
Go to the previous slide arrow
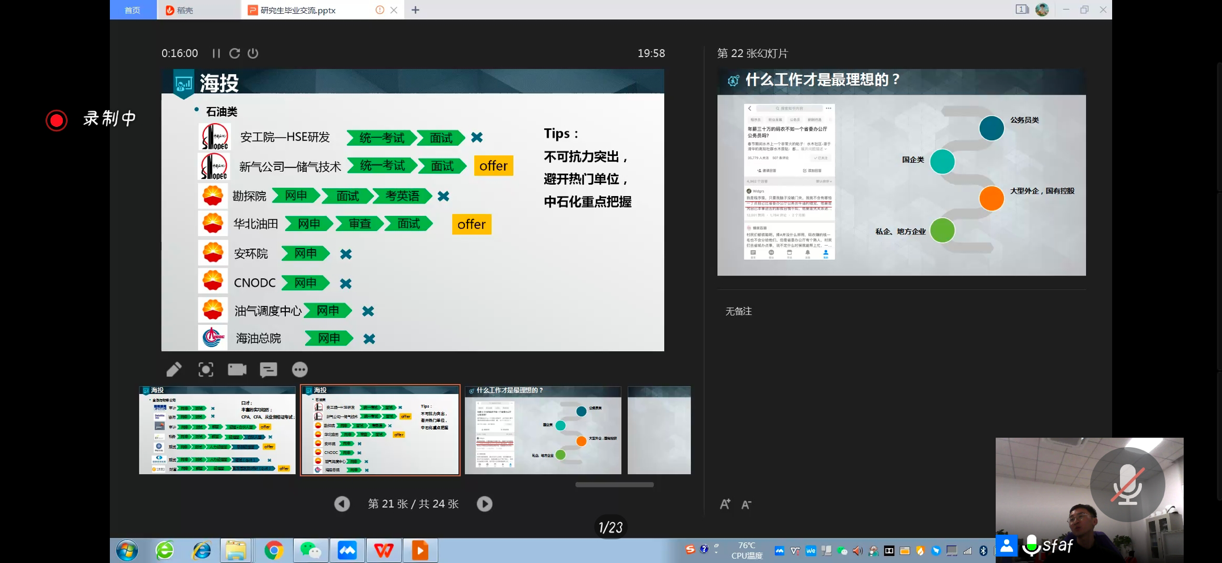tap(342, 504)
